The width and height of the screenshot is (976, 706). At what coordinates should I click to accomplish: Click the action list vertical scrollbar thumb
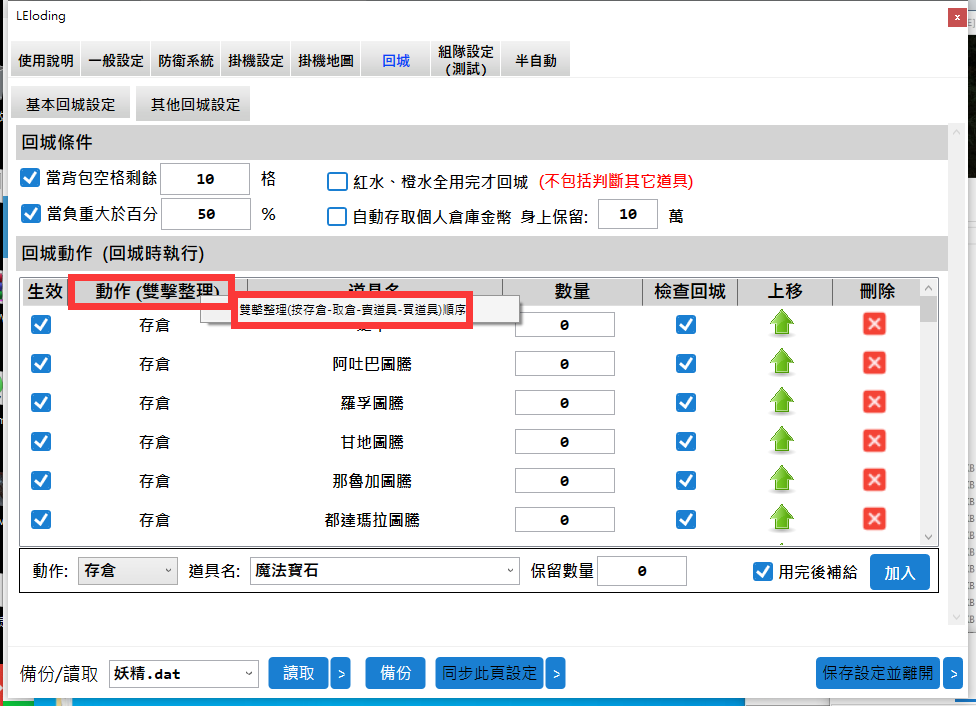click(928, 309)
